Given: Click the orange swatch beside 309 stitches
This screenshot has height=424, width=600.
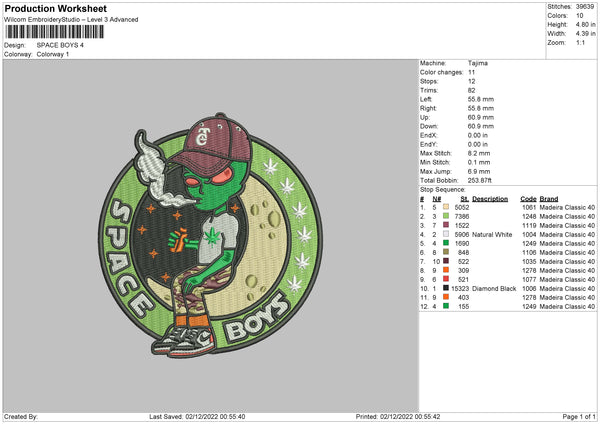Looking at the screenshot, I should 446,270.
